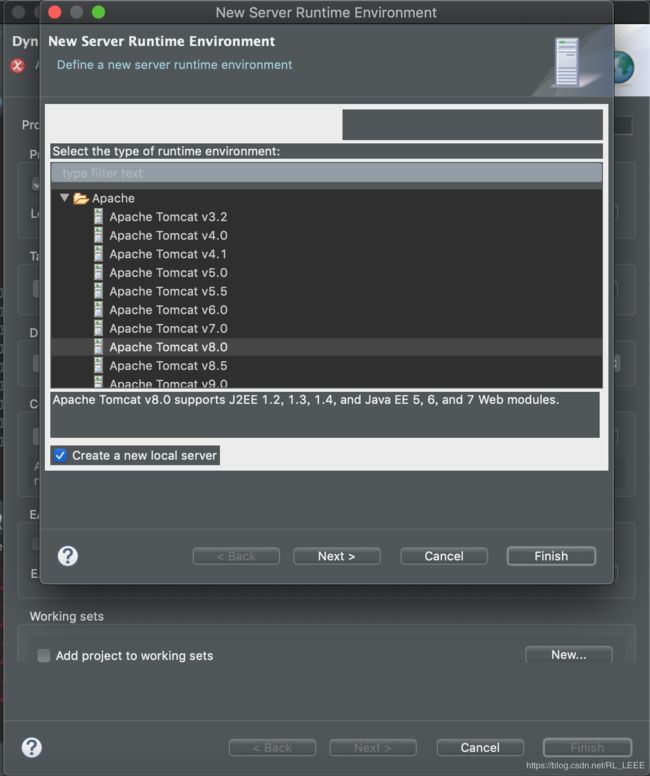Click the Apache Tomcat v7.0 server icon

(99, 328)
